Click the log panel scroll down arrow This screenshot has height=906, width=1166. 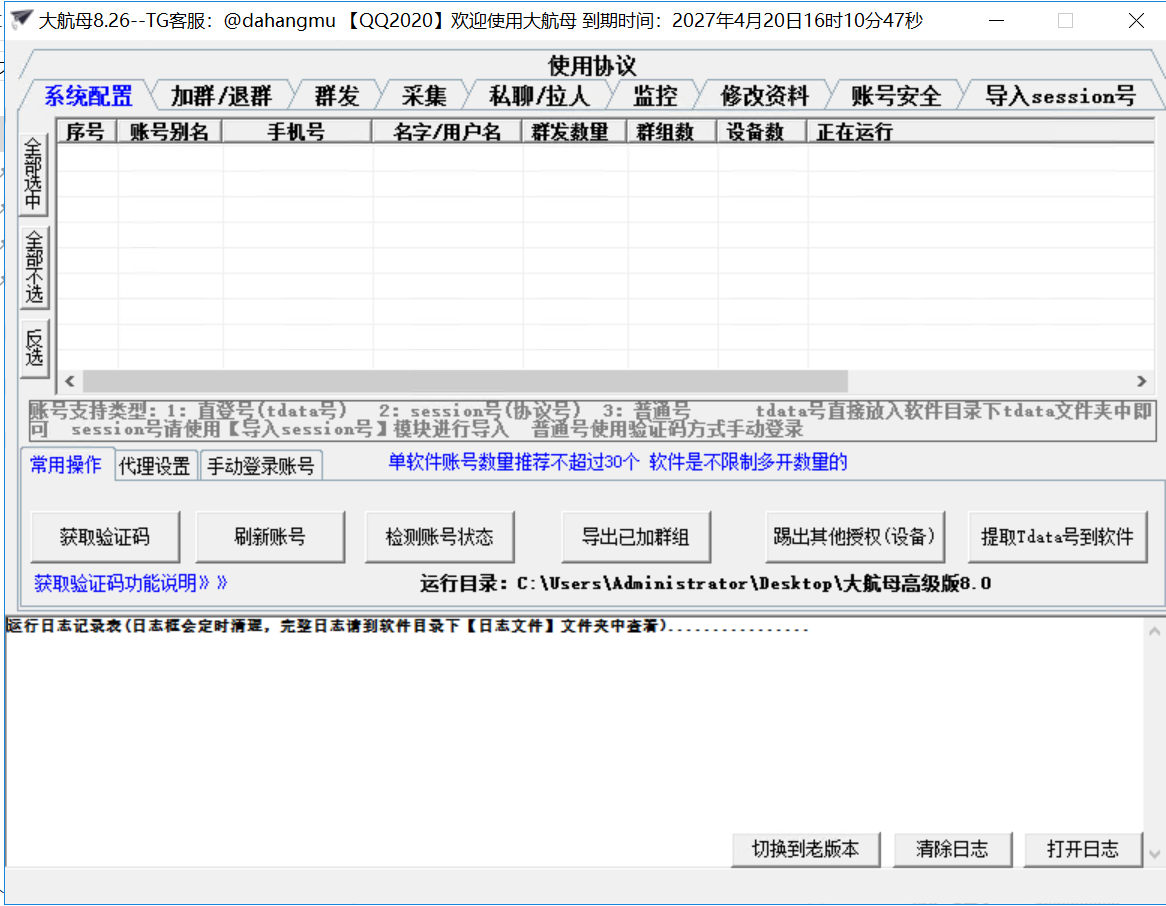click(1155, 854)
